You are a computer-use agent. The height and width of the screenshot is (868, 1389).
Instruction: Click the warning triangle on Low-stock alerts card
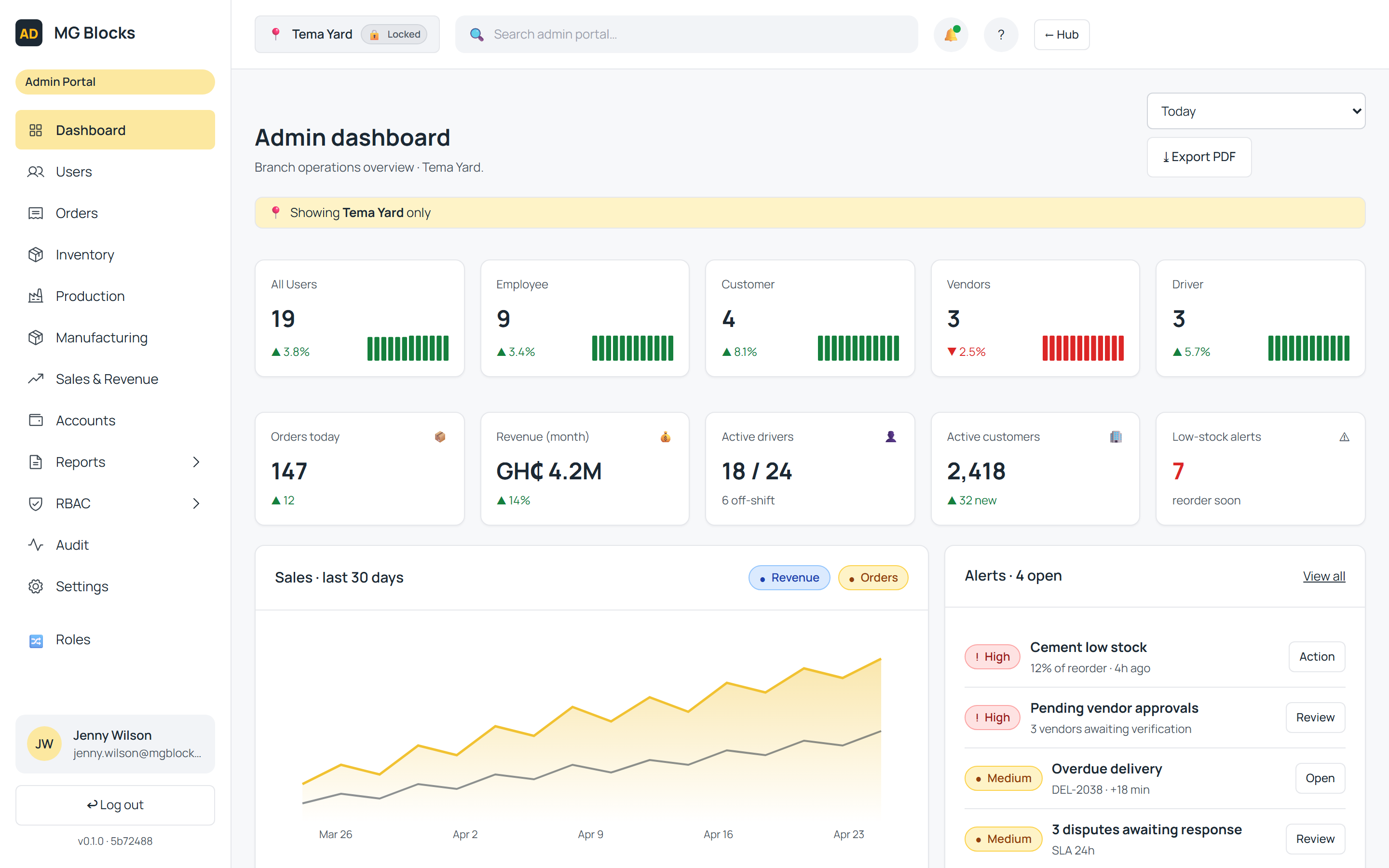(x=1344, y=437)
